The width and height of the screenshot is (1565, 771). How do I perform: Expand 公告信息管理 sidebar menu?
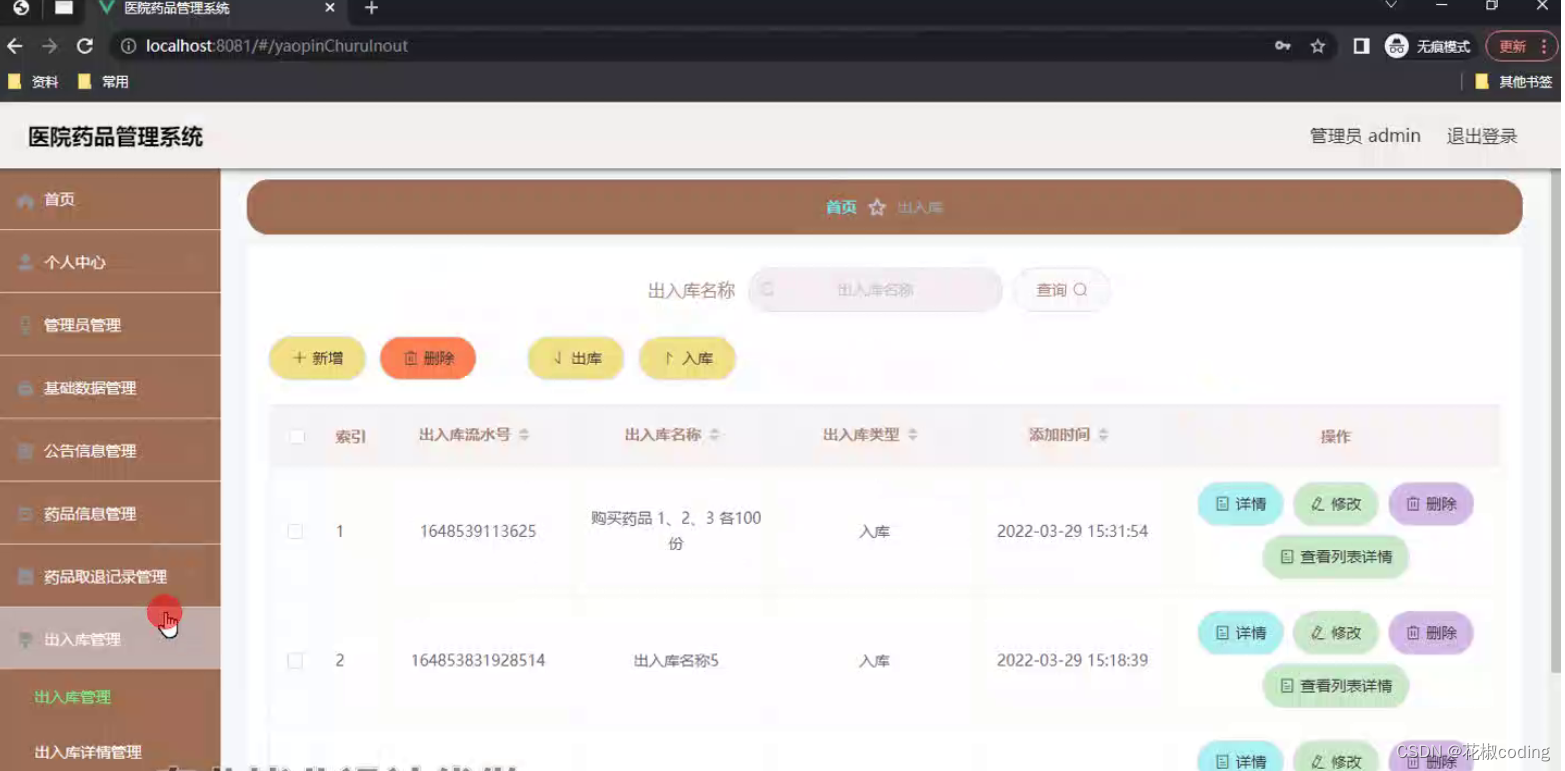click(x=110, y=451)
